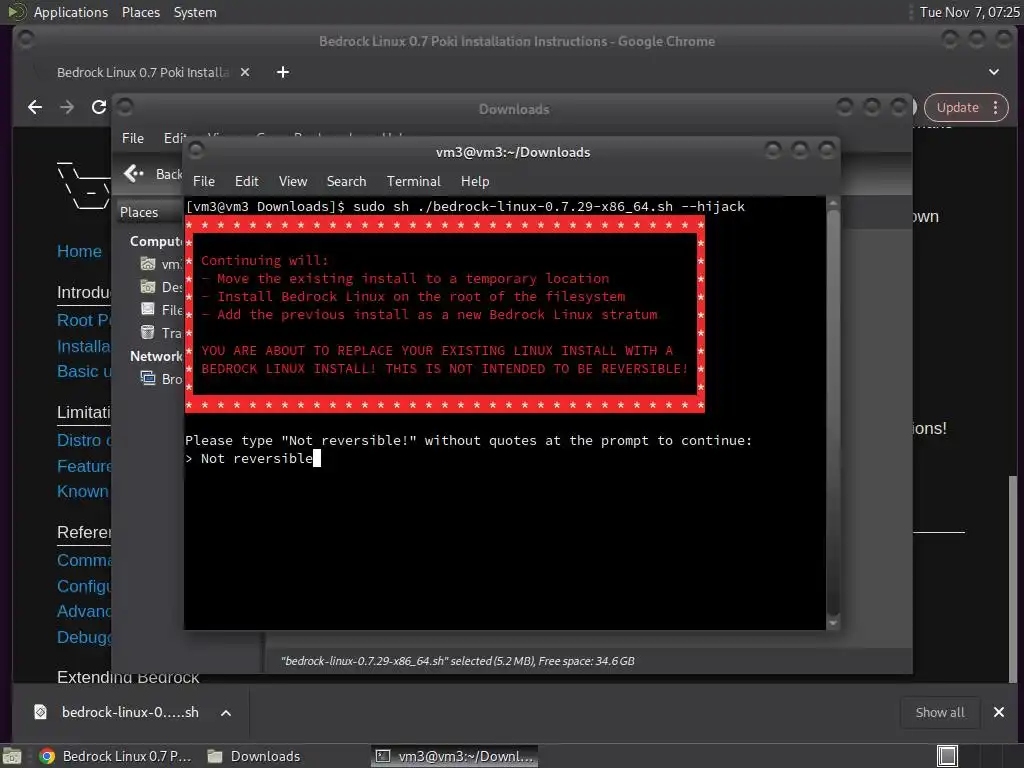1024x768 pixels.
Task: Expand download item options chevron
Action: click(226, 712)
